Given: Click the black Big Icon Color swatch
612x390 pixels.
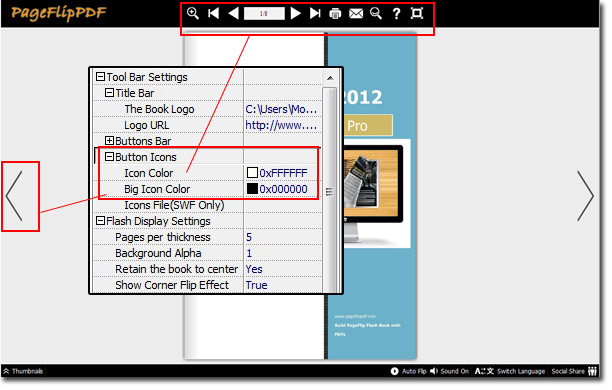Looking at the screenshot, I should (x=253, y=189).
